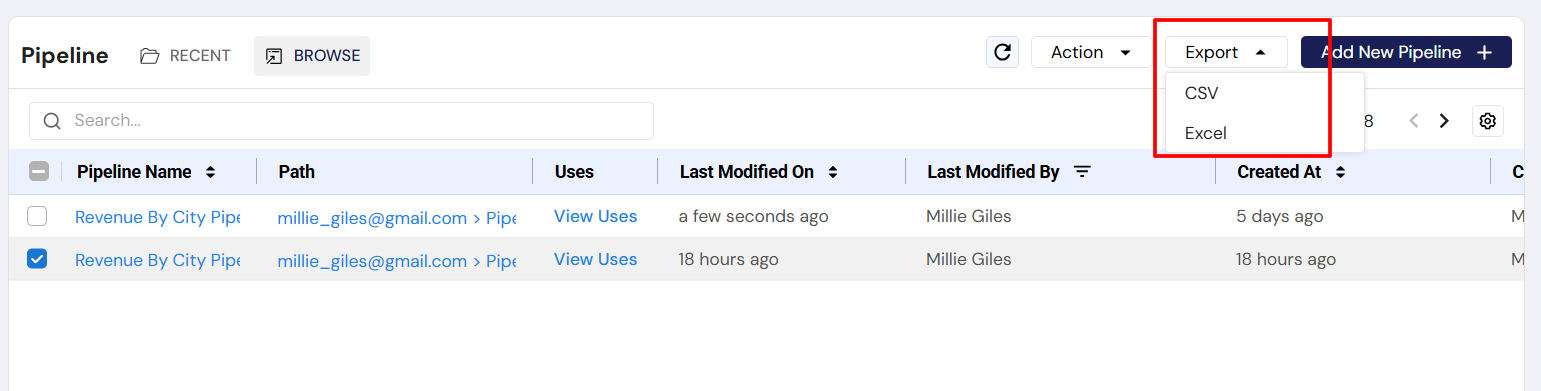The image size is (1541, 391).
Task: Check the first Revenue By City pipeline row
Action: [37, 216]
